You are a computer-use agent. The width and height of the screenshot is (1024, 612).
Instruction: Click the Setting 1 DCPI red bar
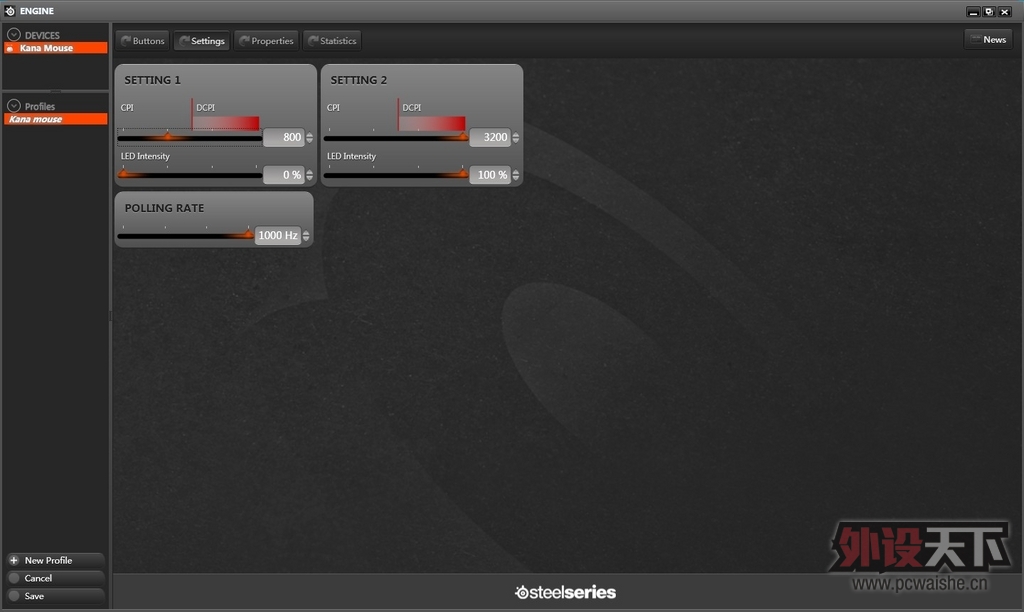226,123
